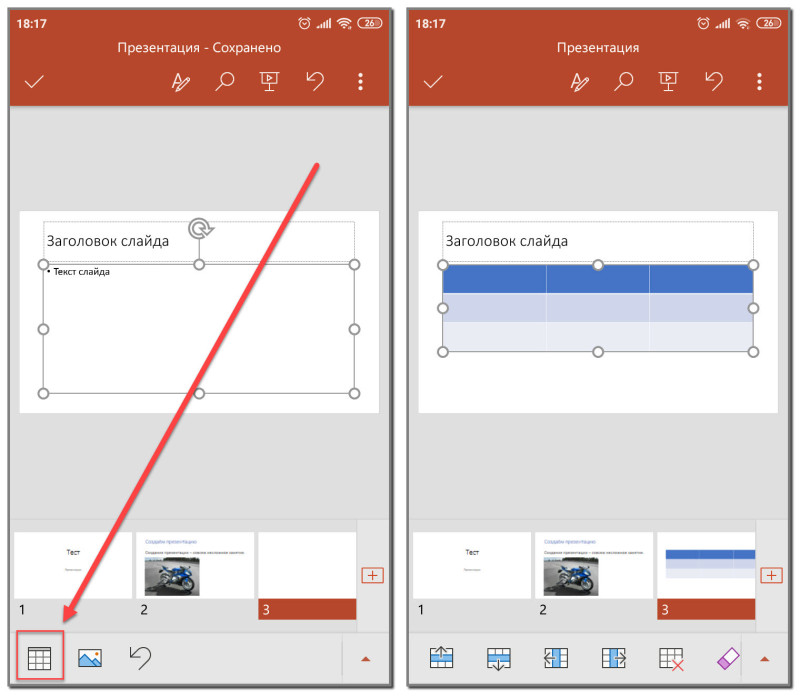Tap the purple eraser clear icon
This screenshot has height=696, width=800.
(728, 658)
